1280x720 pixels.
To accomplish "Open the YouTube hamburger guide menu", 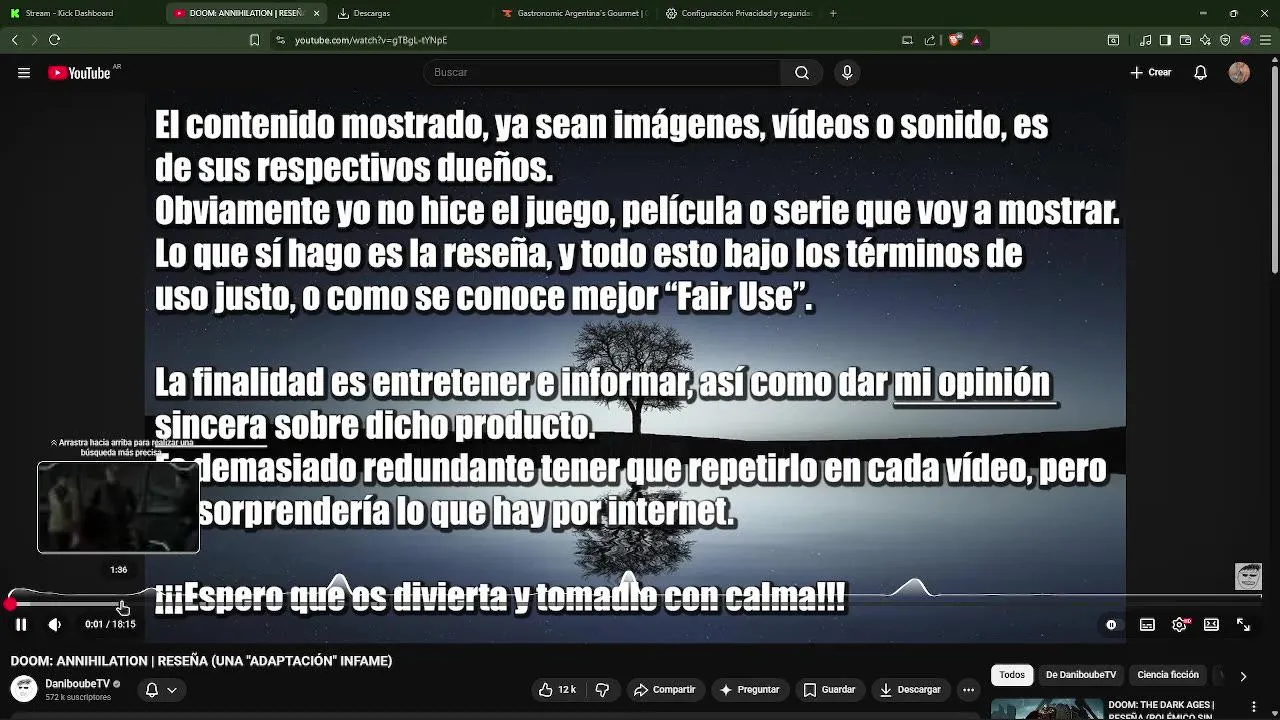I will tap(24, 72).
